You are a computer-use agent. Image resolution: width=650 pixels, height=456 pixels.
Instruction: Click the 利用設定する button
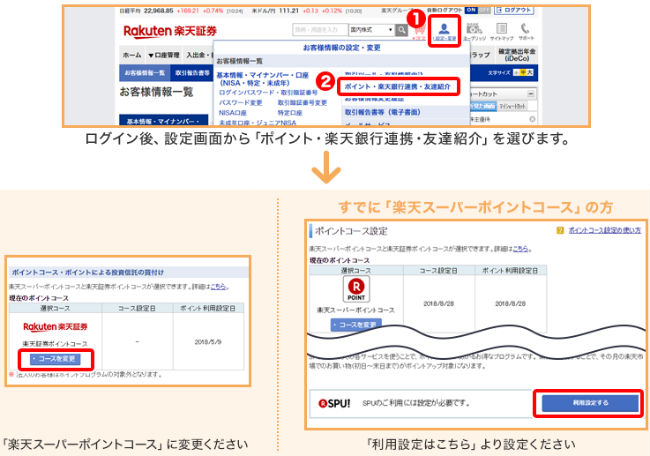(x=590, y=403)
